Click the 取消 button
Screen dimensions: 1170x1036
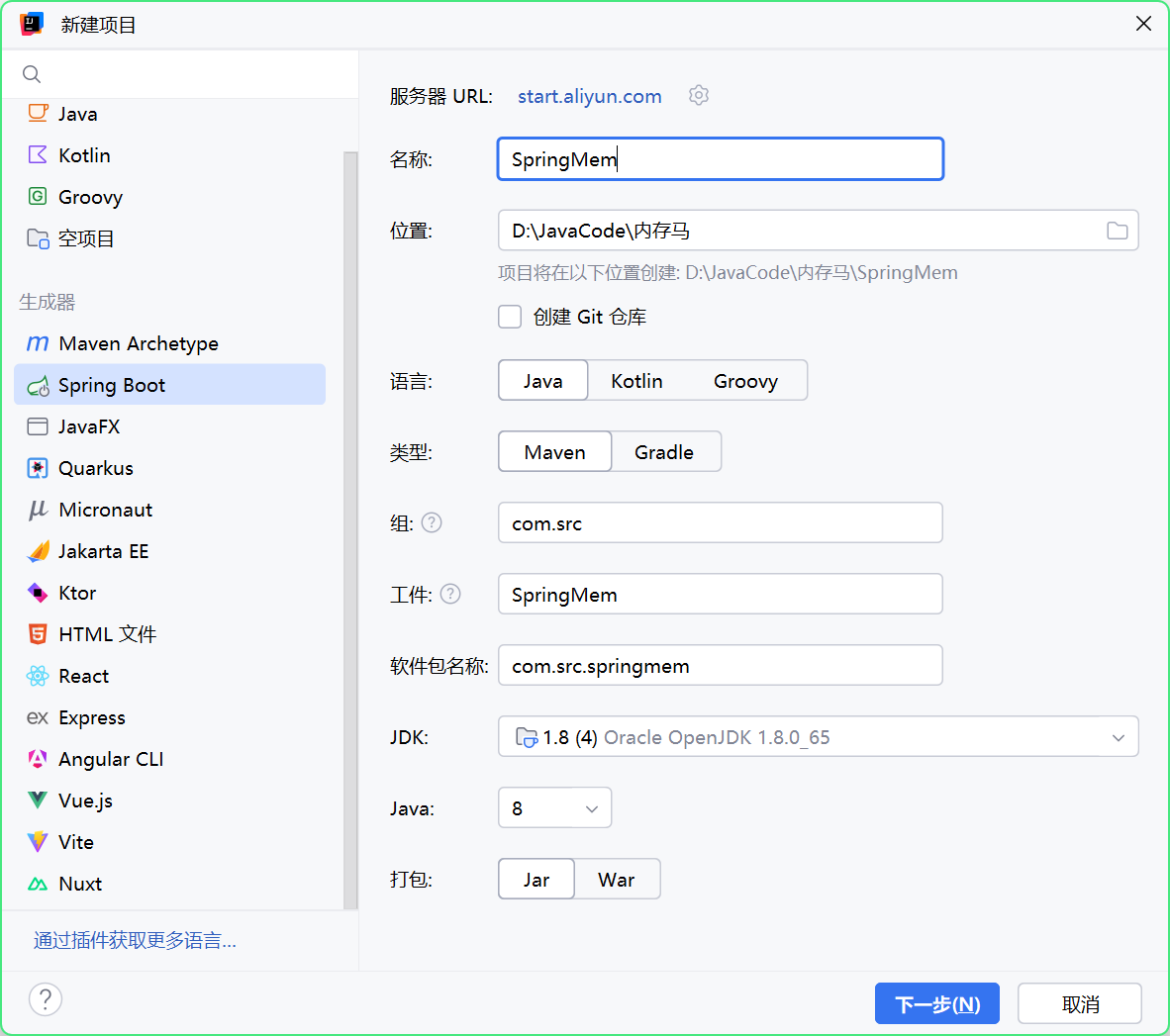click(1080, 1003)
